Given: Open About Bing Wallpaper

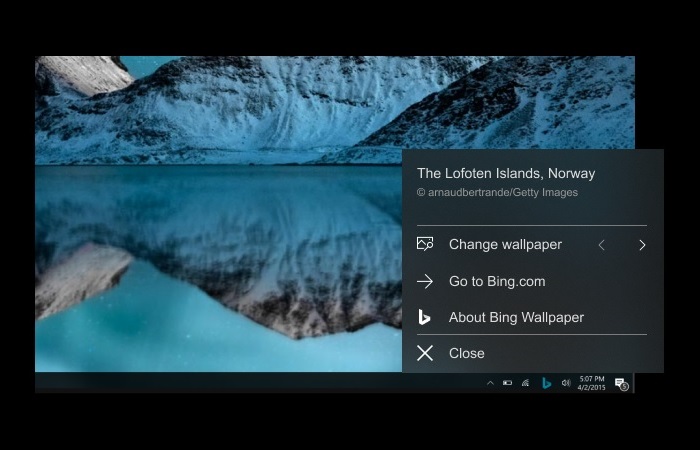Looking at the screenshot, I should [516, 317].
